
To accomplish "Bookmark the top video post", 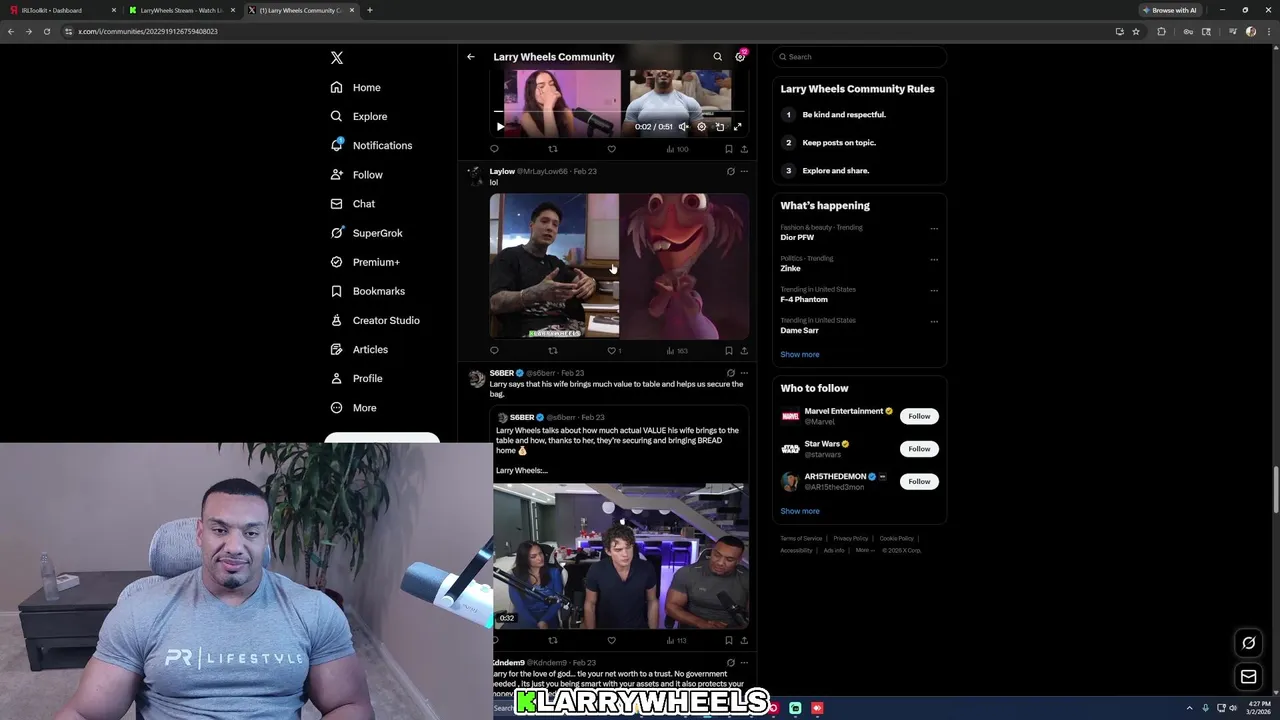I will 728,149.
